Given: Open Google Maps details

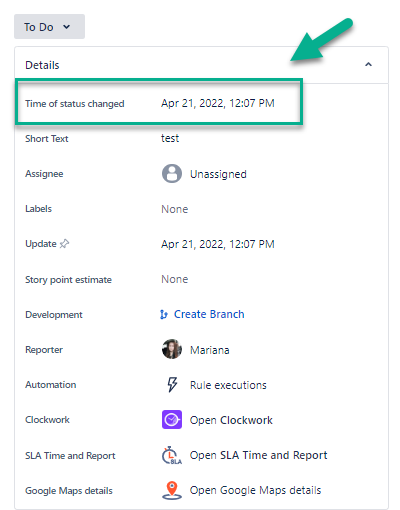Looking at the screenshot, I should (x=255, y=490).
